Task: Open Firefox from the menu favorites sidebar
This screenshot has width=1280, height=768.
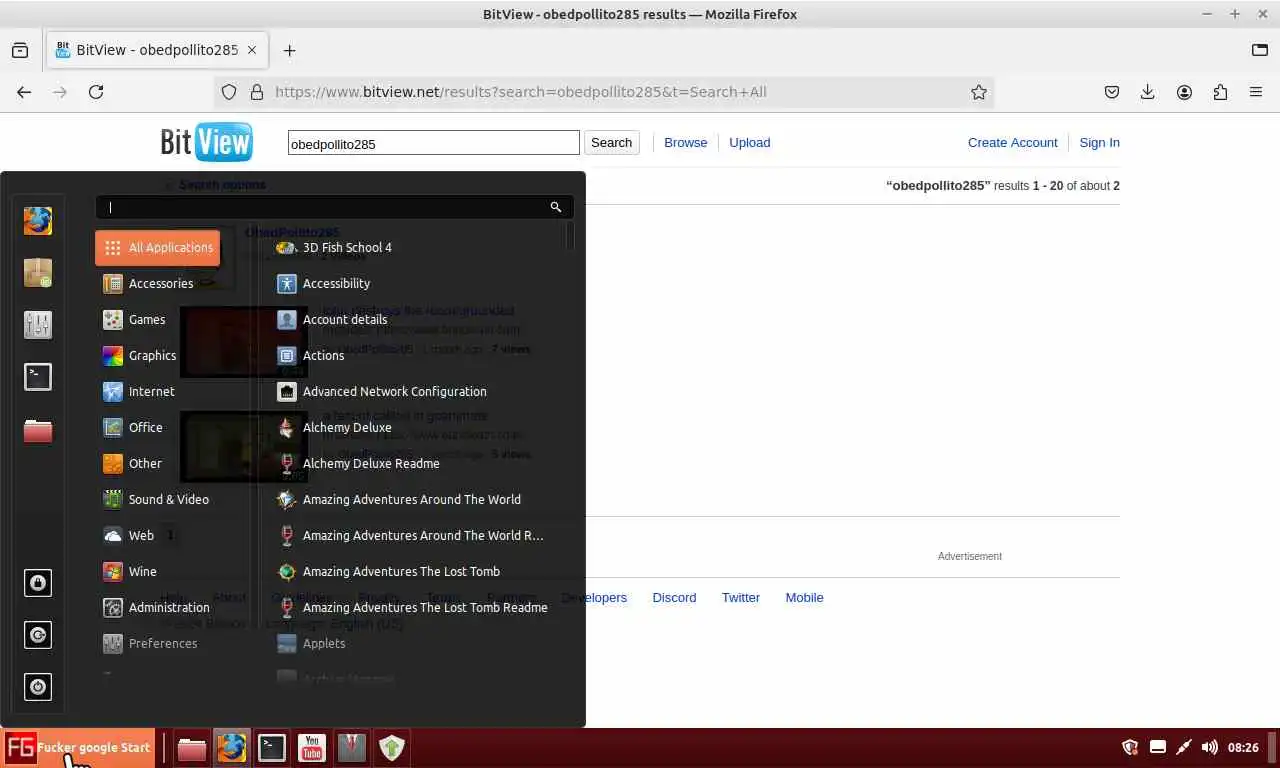Action: point(38,220)
